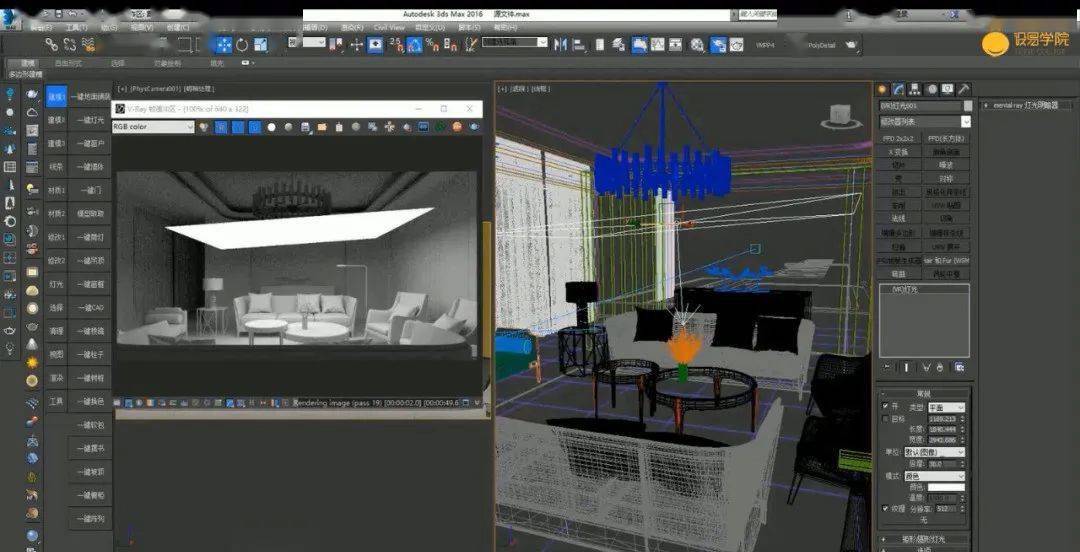Screen dimensions: 1080x552
Task: Click the Mirror tool in main toolbar
Action: click(561, 45)
